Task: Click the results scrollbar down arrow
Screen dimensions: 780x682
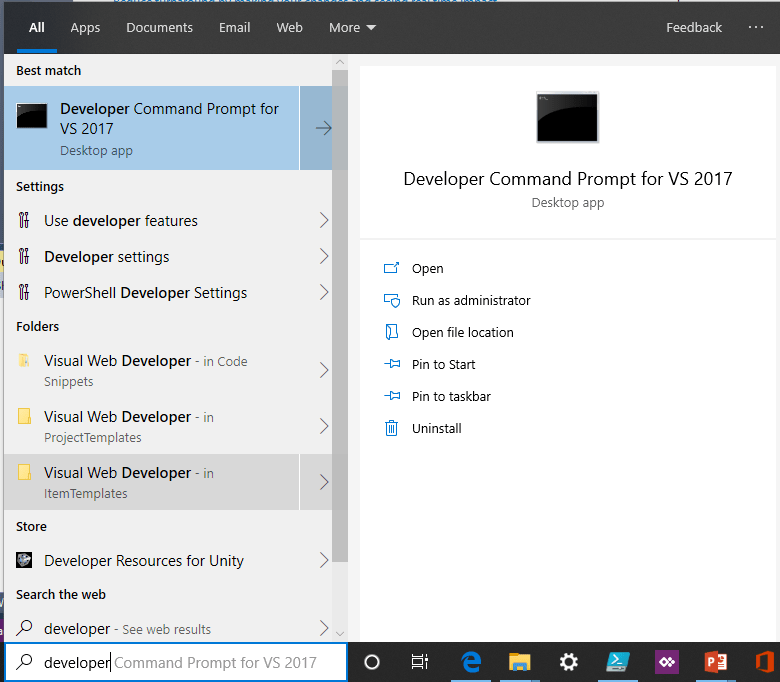Action: [x=340, y=633]
